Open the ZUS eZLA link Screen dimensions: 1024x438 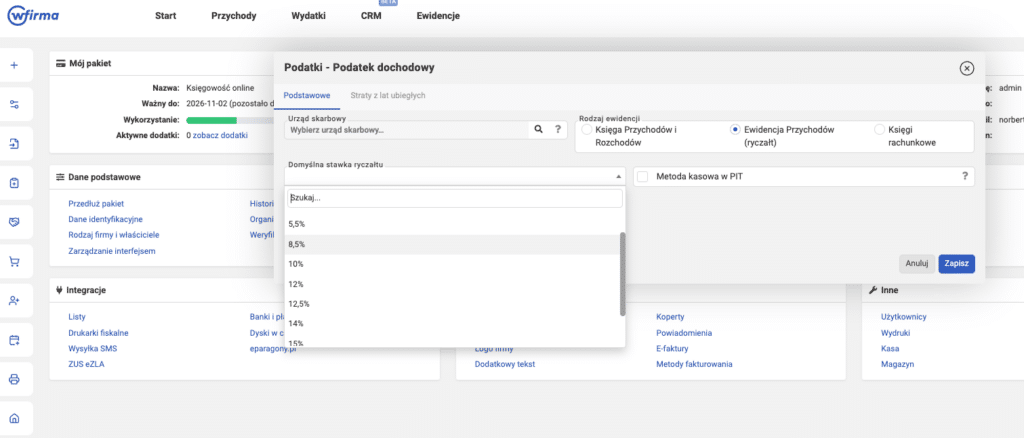pyautogui.click(x=86, y=364)
